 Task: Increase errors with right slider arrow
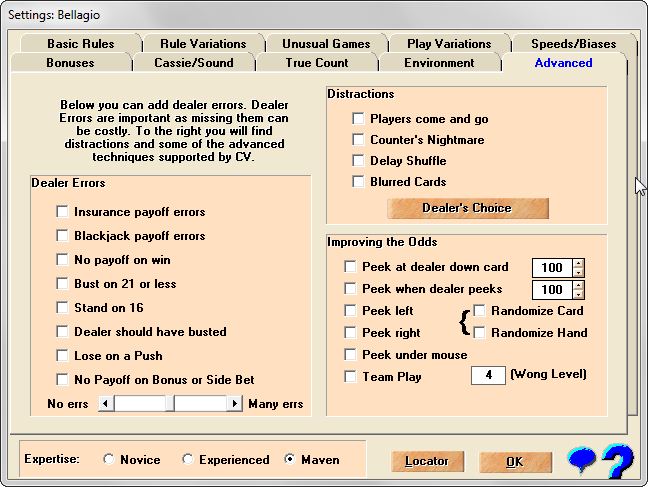[234, 403]
